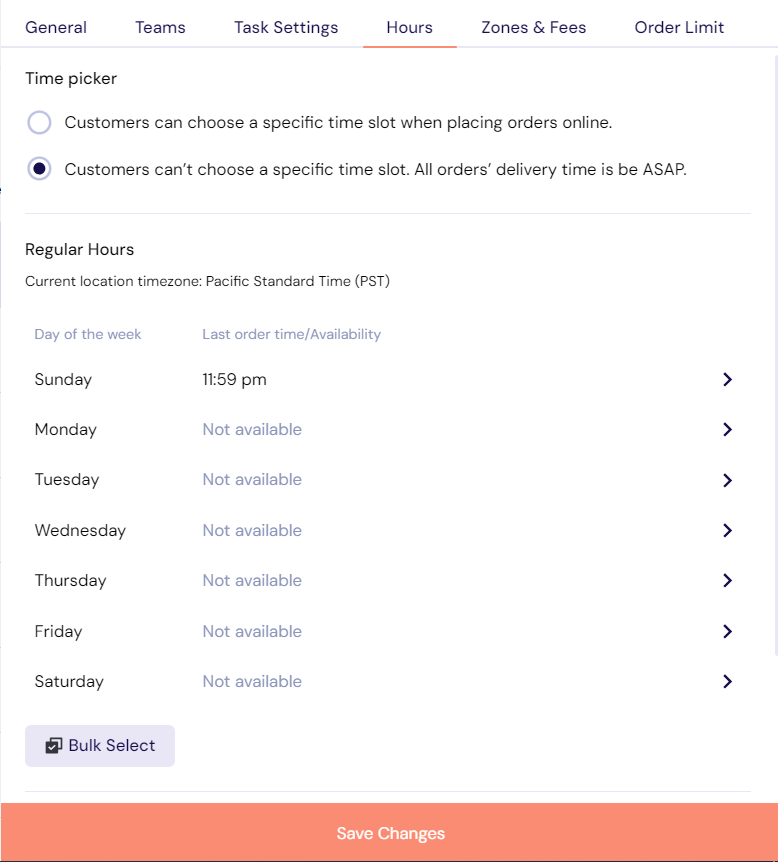Select the specific time slot radio option
This screenshot has height=862, width=778.
(x=39, y=122)
